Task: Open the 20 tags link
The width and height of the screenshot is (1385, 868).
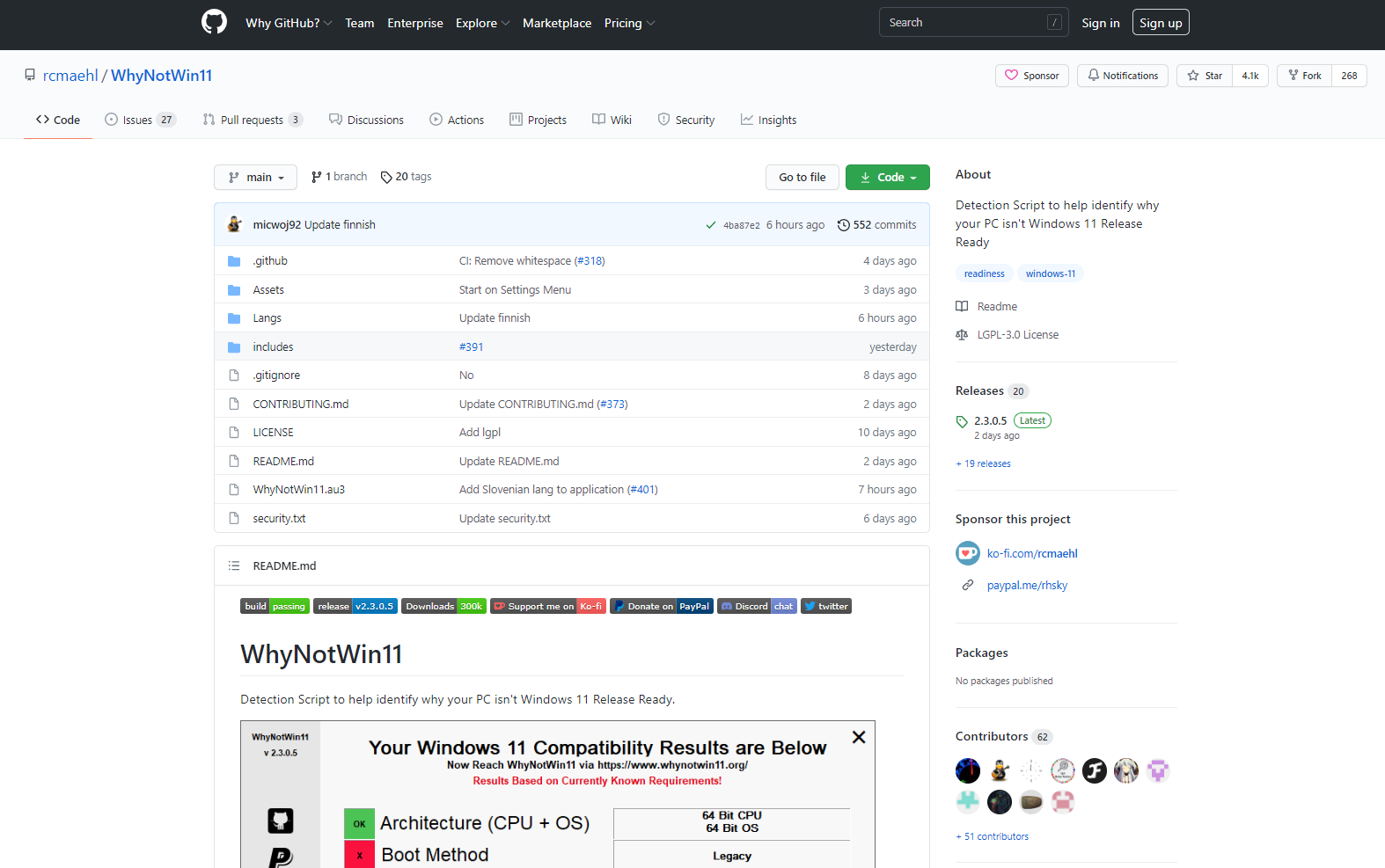Action: point(406,177)
